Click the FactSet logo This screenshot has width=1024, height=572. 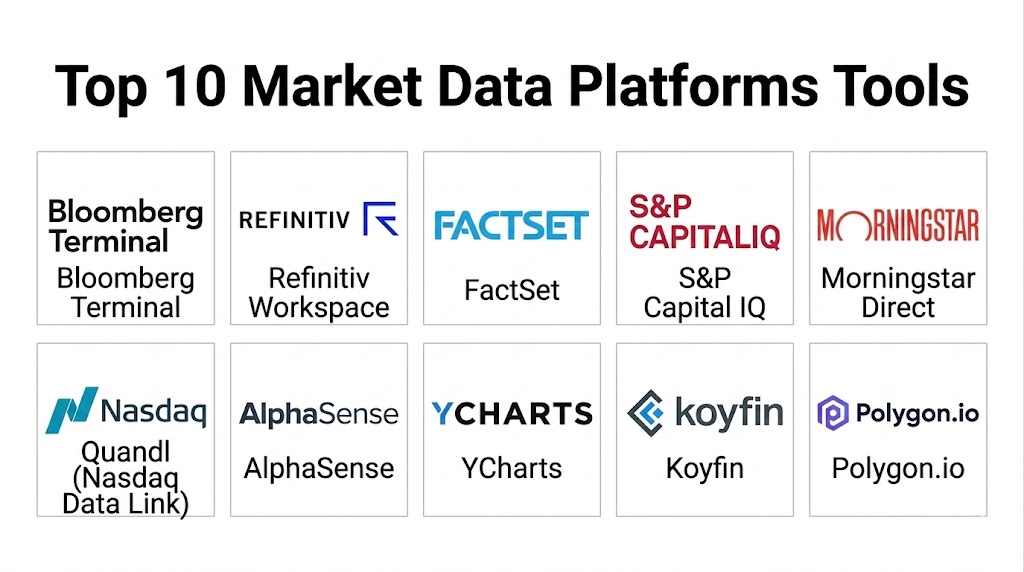point(511,224)
